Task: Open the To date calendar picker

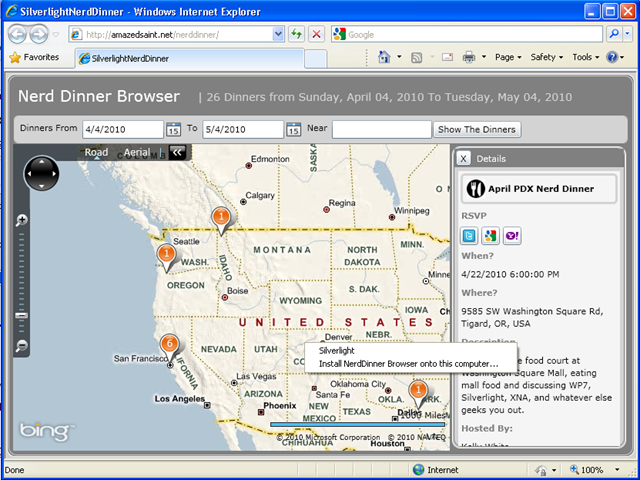Action: tap(293, 130)
